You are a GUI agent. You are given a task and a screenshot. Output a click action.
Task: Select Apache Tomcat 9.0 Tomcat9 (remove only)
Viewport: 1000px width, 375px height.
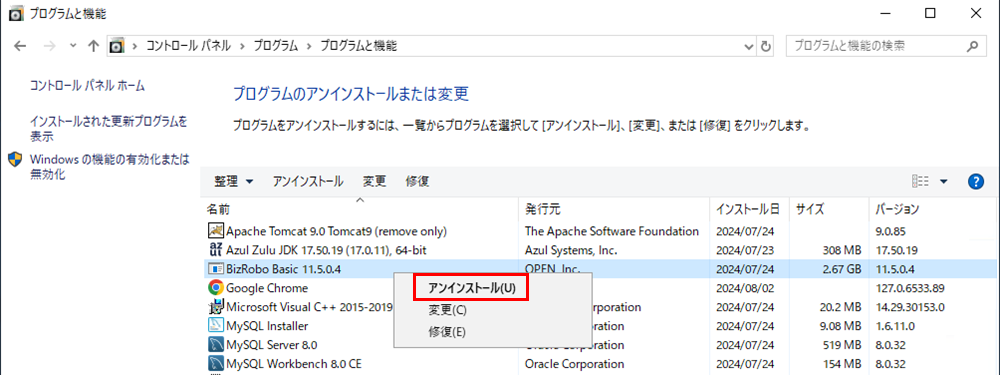click(x=336, y=231)
